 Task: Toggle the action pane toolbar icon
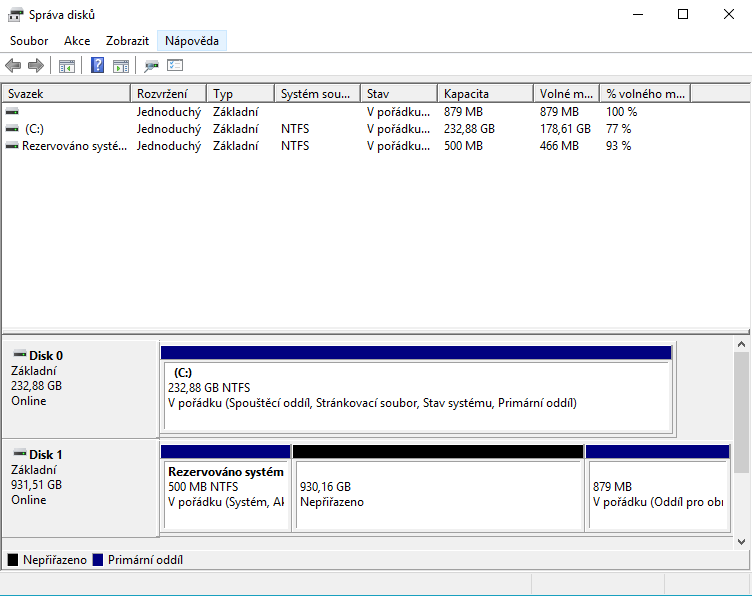point(121,66)
